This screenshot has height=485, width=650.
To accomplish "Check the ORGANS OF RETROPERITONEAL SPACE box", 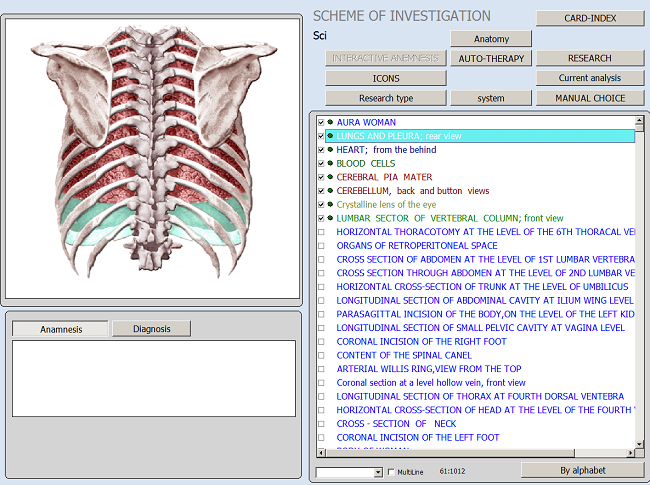I will 321,245.
